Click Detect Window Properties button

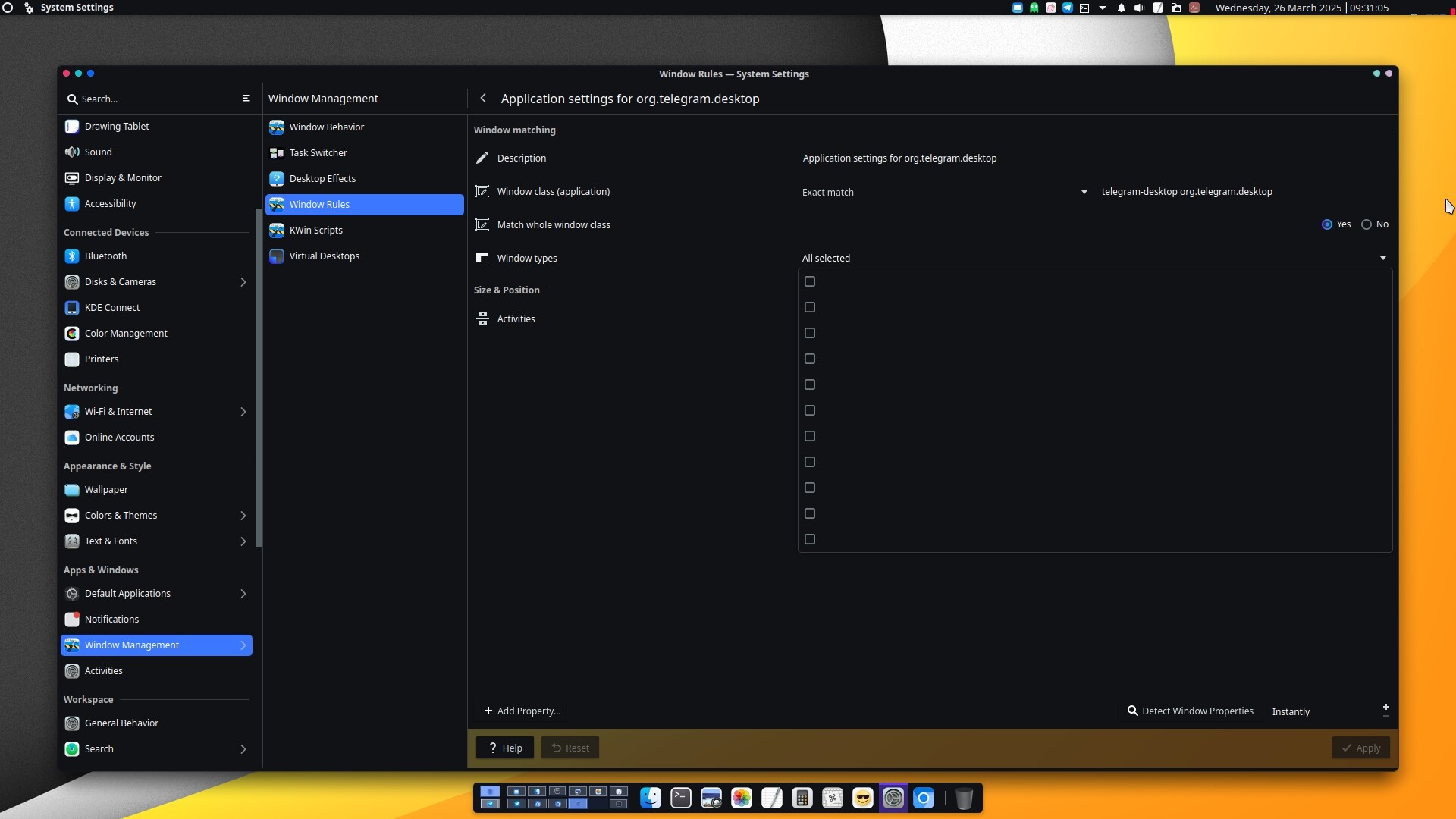coord(1190,711)
